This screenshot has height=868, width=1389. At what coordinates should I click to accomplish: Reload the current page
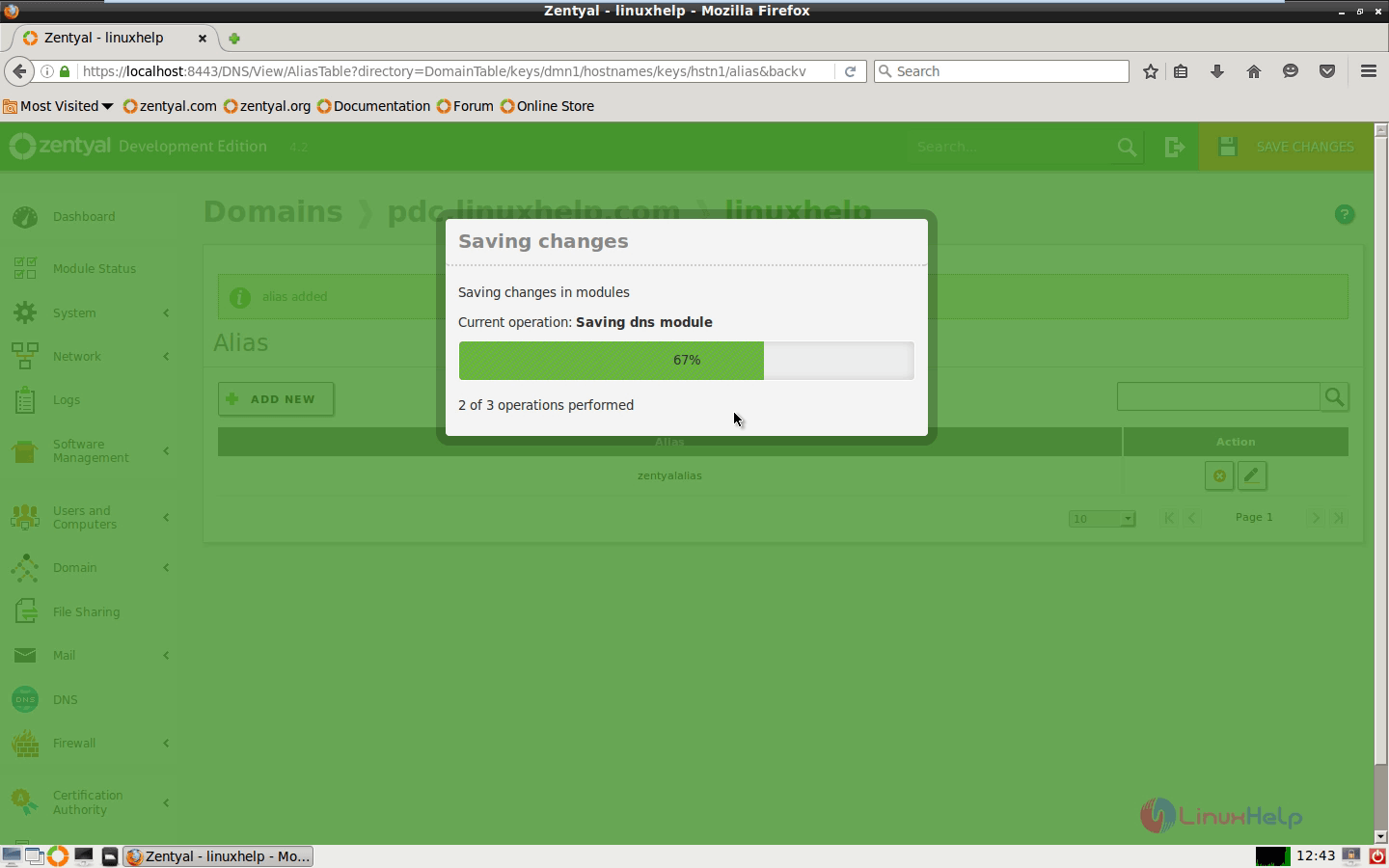point(850,71)
